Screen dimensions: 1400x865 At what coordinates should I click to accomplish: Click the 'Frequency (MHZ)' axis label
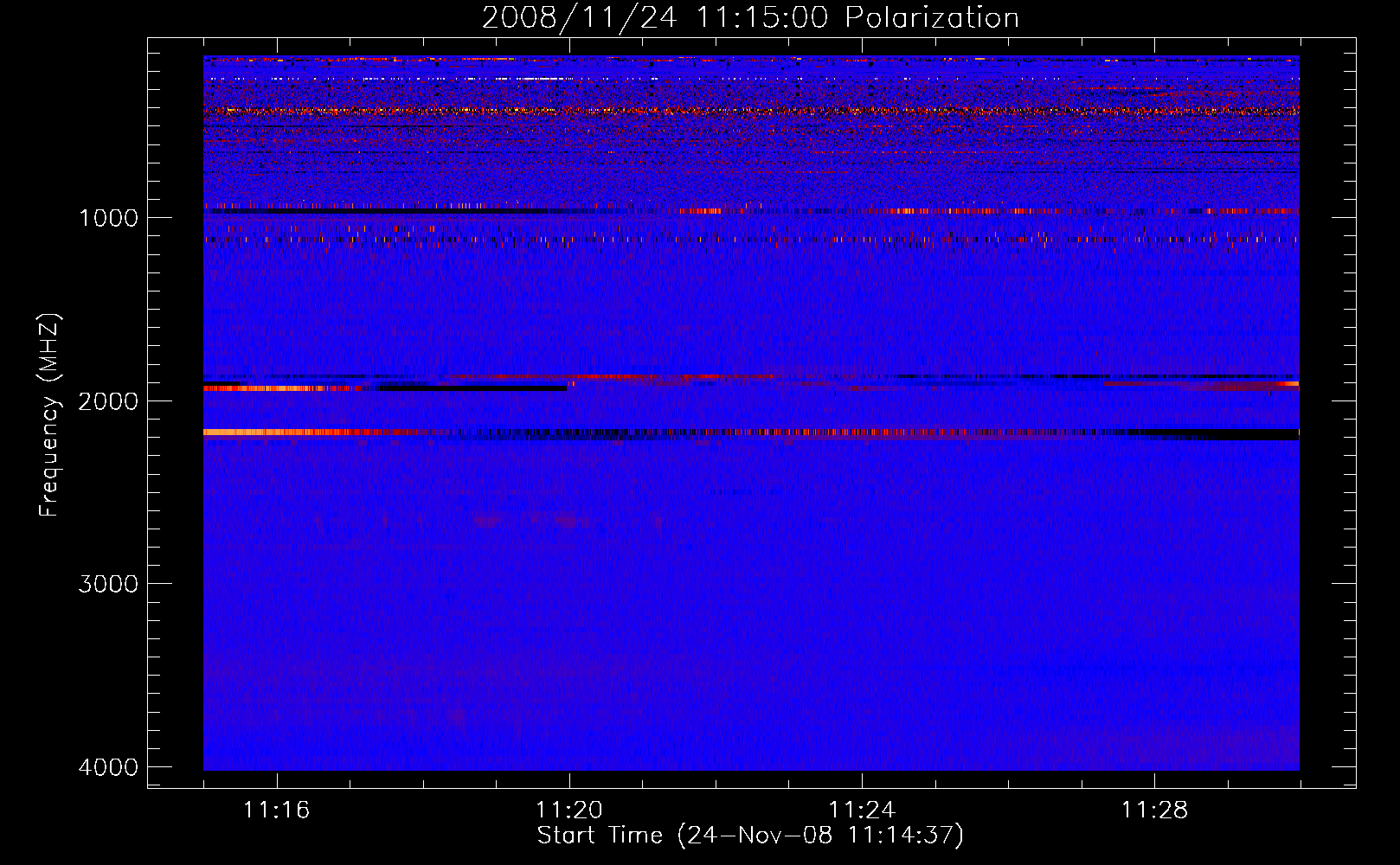[x=49, y=415]
